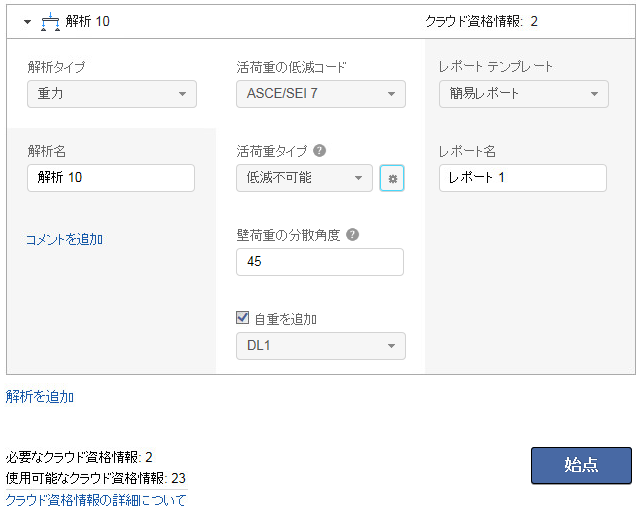The height and width of the screenshot is (517, 643).
Task: Click the help icon beside 壁荷重の分散角度
Action: [353, 235]
